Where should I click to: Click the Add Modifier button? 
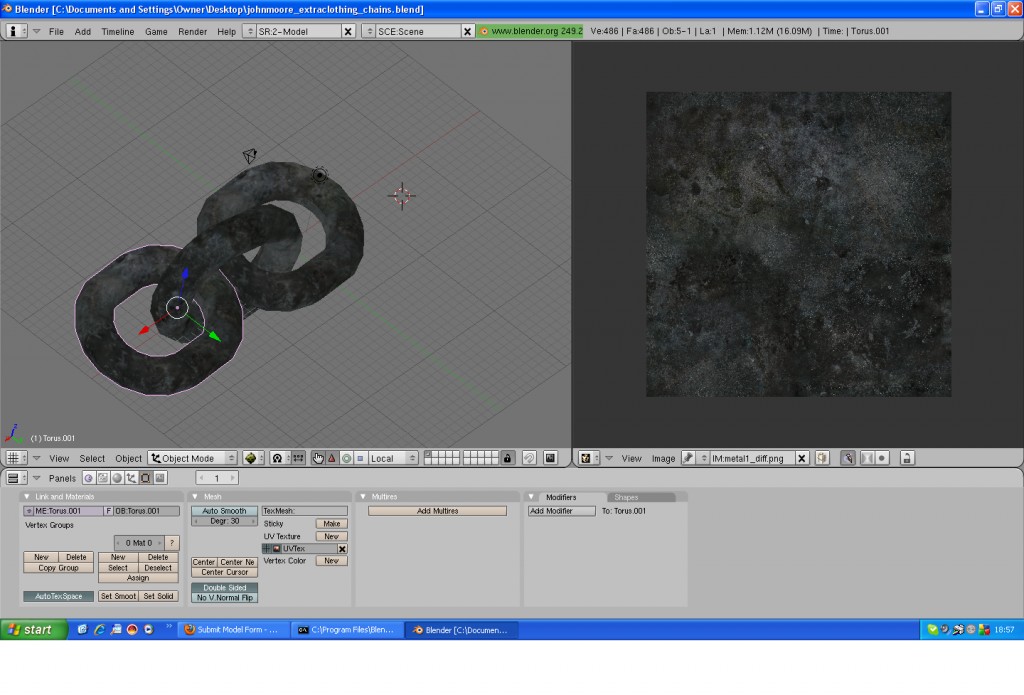pyautogui.click(x=560, y=510)
